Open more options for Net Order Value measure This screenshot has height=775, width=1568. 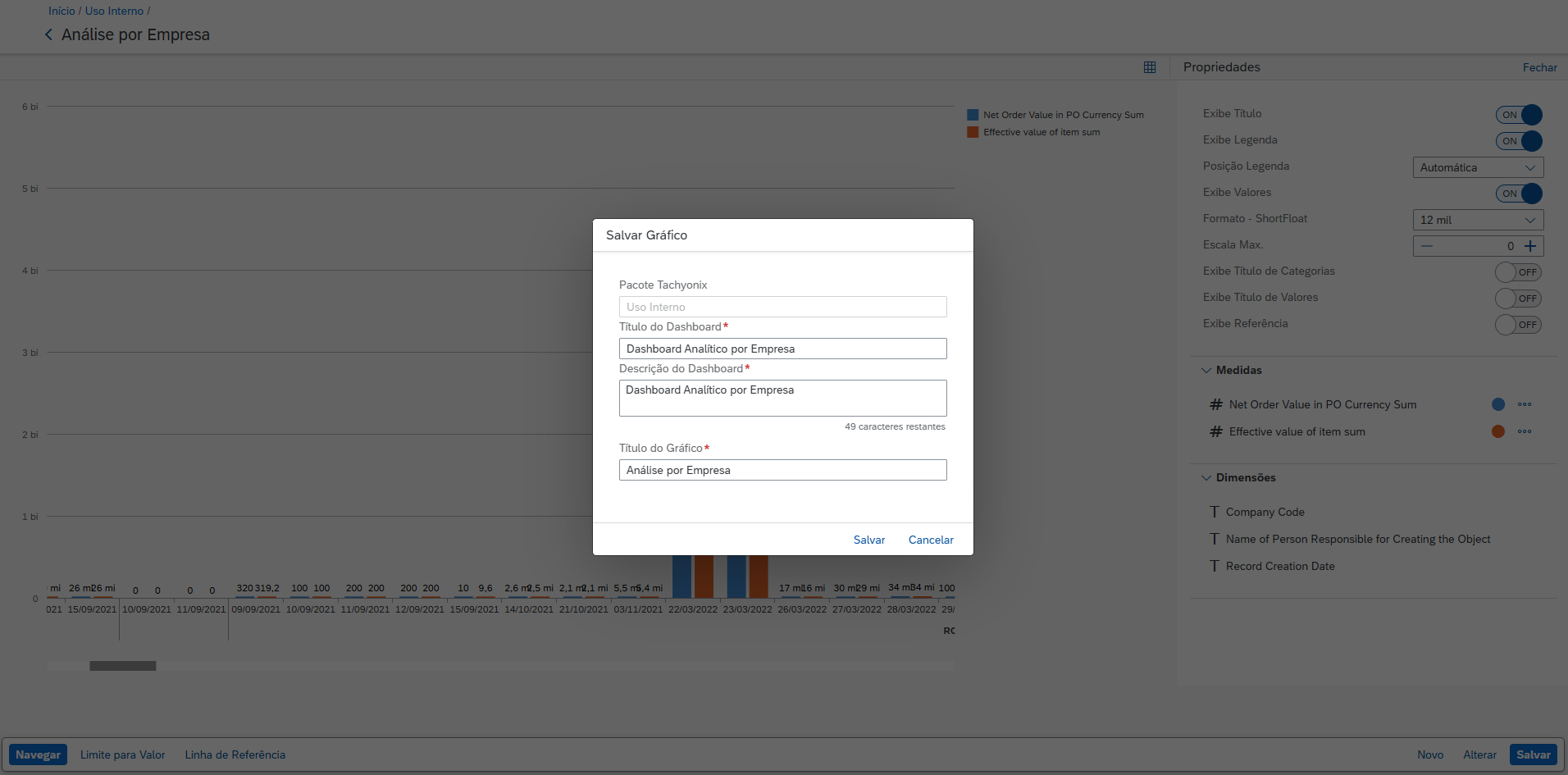(1524, 404)
